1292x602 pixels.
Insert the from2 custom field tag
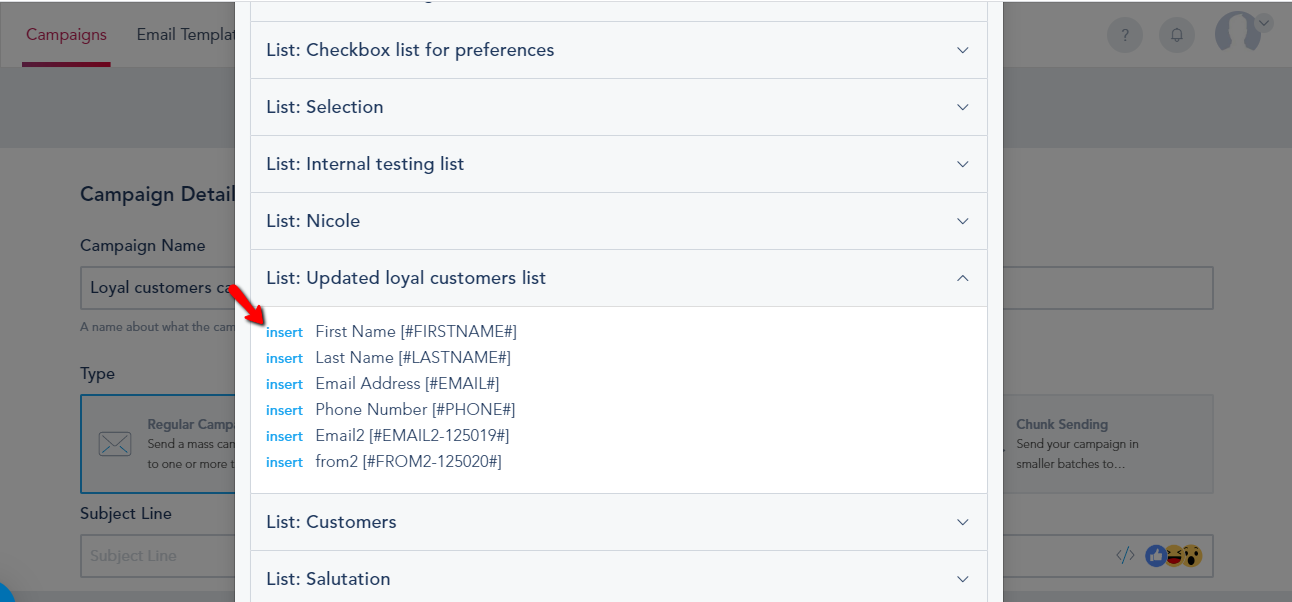284,463
